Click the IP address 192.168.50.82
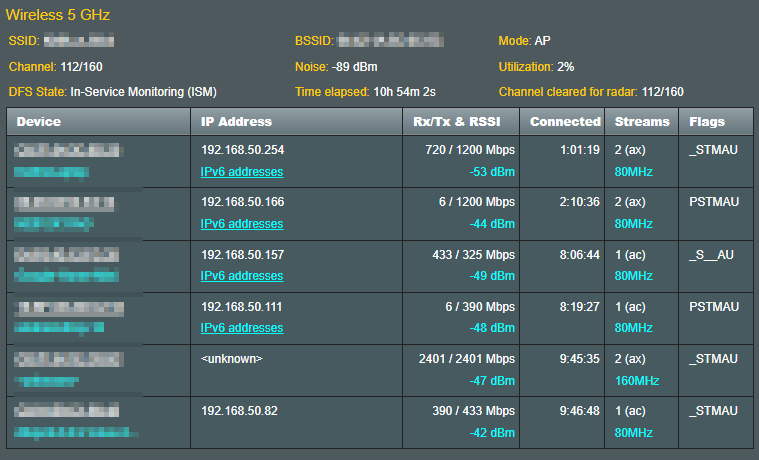Image resolution: width=759 pixels, height=460 pixels. click(x=239, y=411)
